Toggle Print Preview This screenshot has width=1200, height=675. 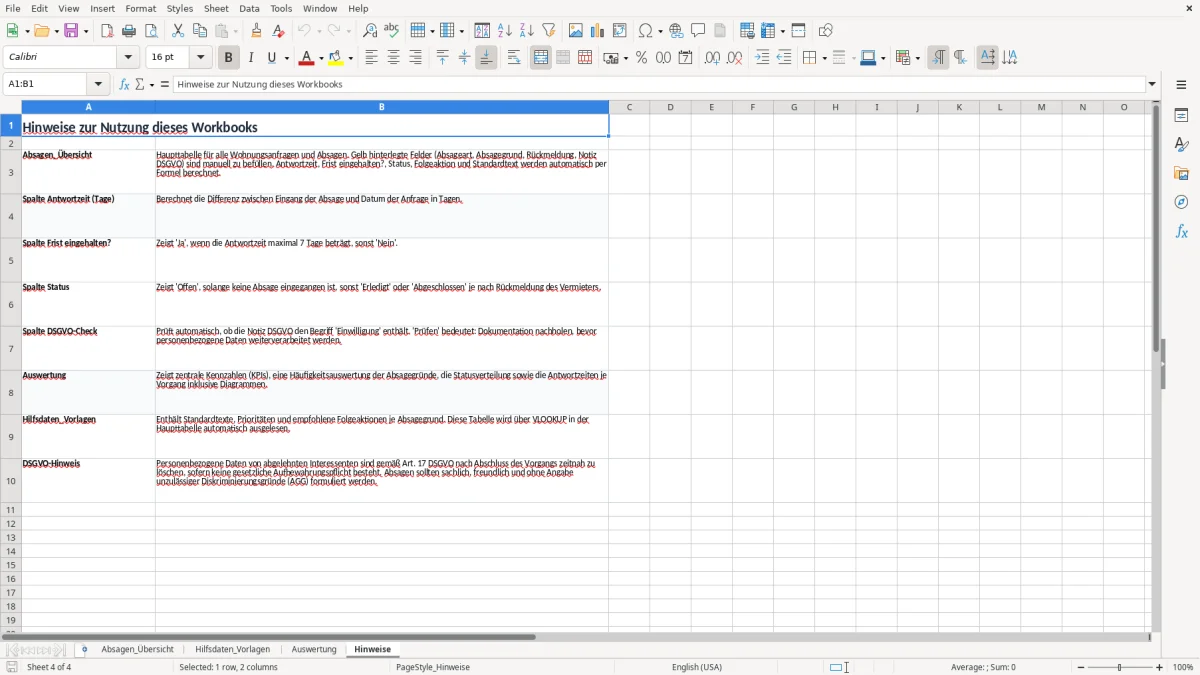pyautogui.click(x=151, y=31)
